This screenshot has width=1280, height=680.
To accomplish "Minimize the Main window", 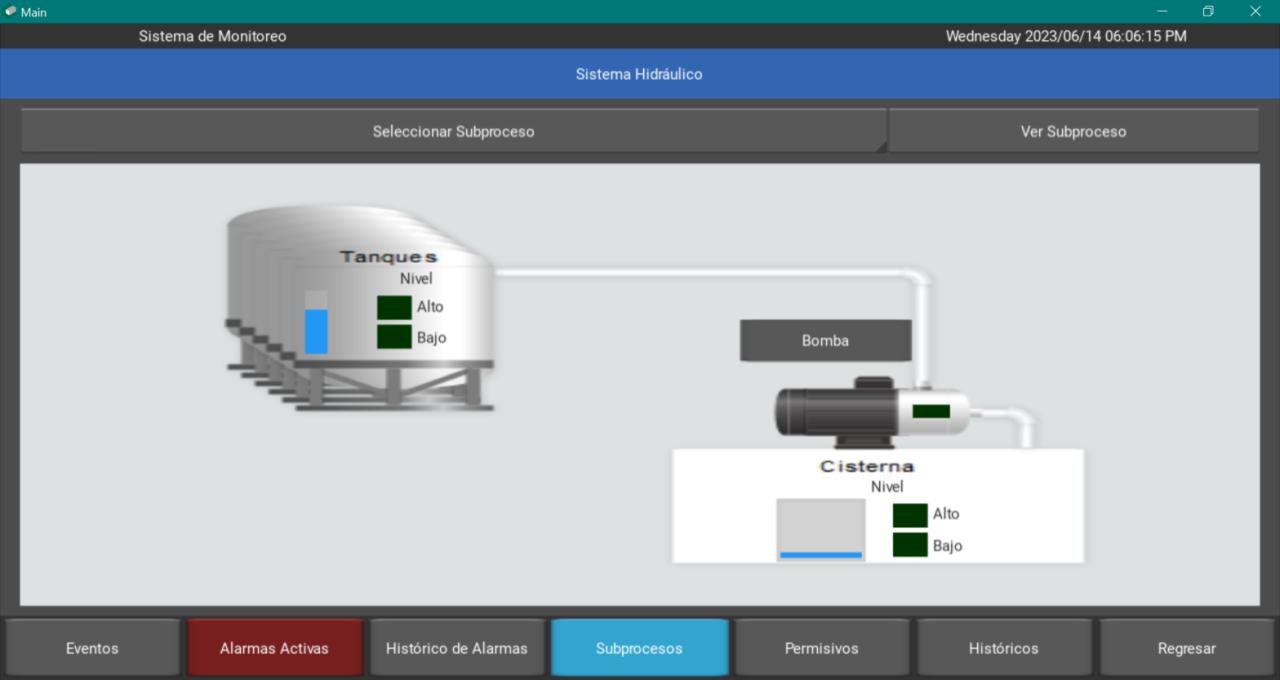I will pos(1162,12).
